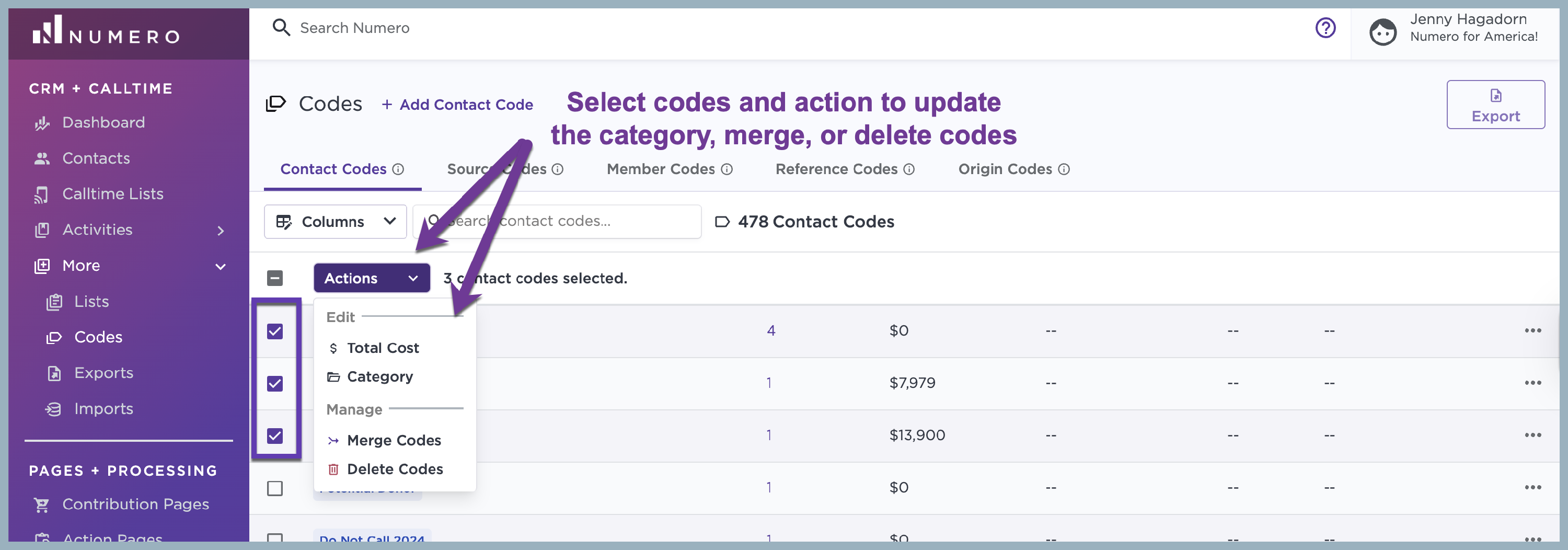Choose Merge Codes from Actions menu
The height and width of the screenshot is (550, 1568).
pos(384,440)
